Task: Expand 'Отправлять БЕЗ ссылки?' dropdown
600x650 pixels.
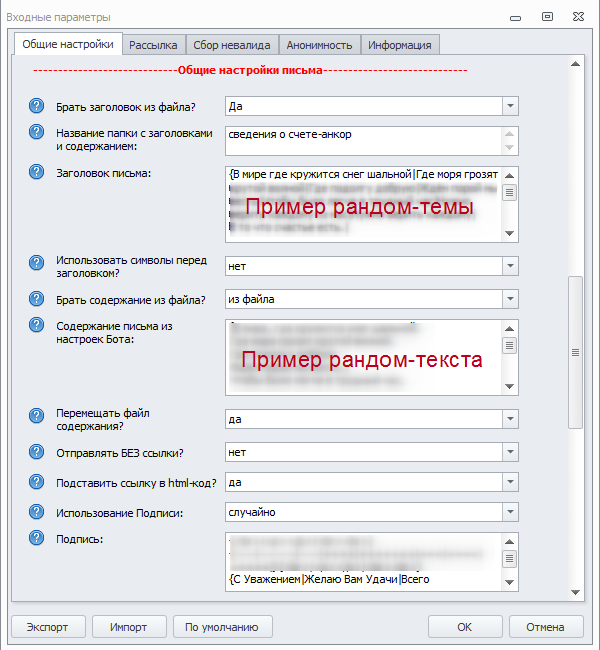Action: (510, 452)
